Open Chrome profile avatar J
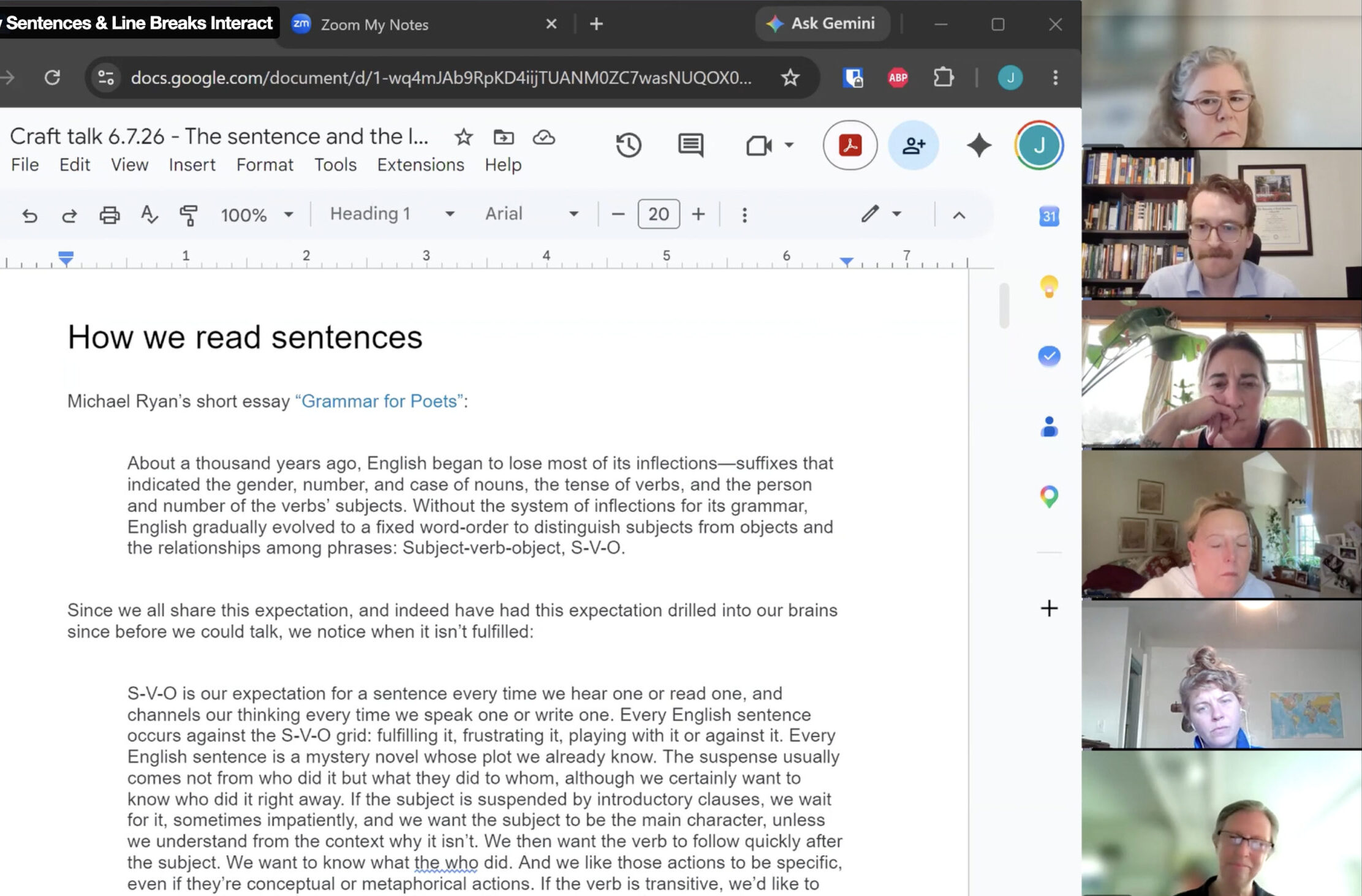This screenshot has height=896, width=1362. 1010,78
